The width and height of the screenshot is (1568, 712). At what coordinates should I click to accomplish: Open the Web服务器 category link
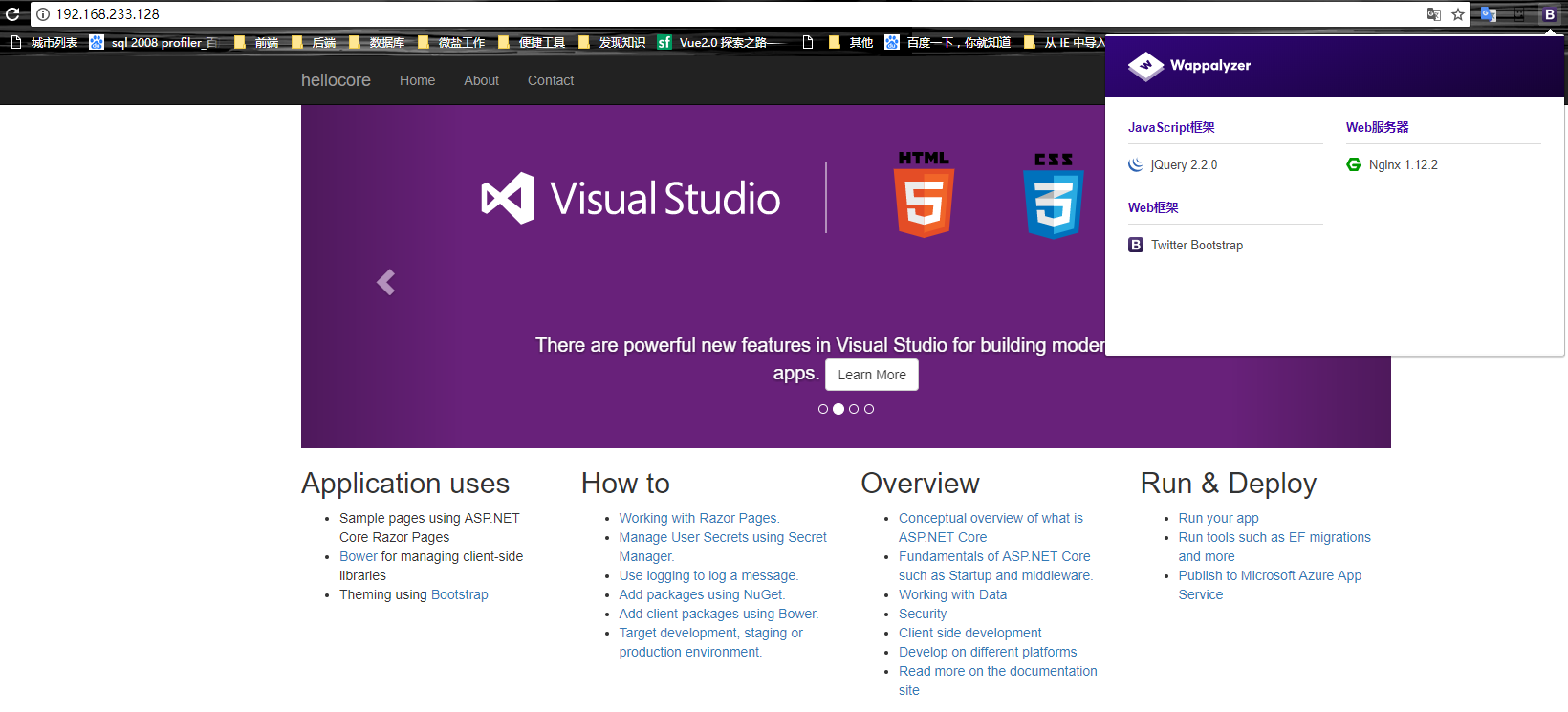[x=1378, y=127]
